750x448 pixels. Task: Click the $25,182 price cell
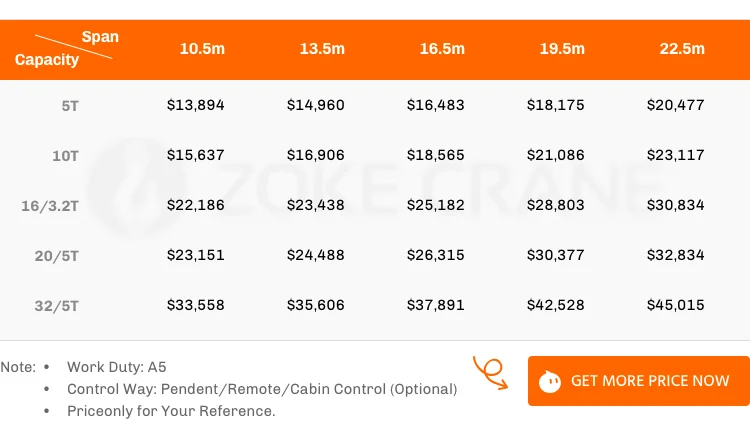coord(436,205)
